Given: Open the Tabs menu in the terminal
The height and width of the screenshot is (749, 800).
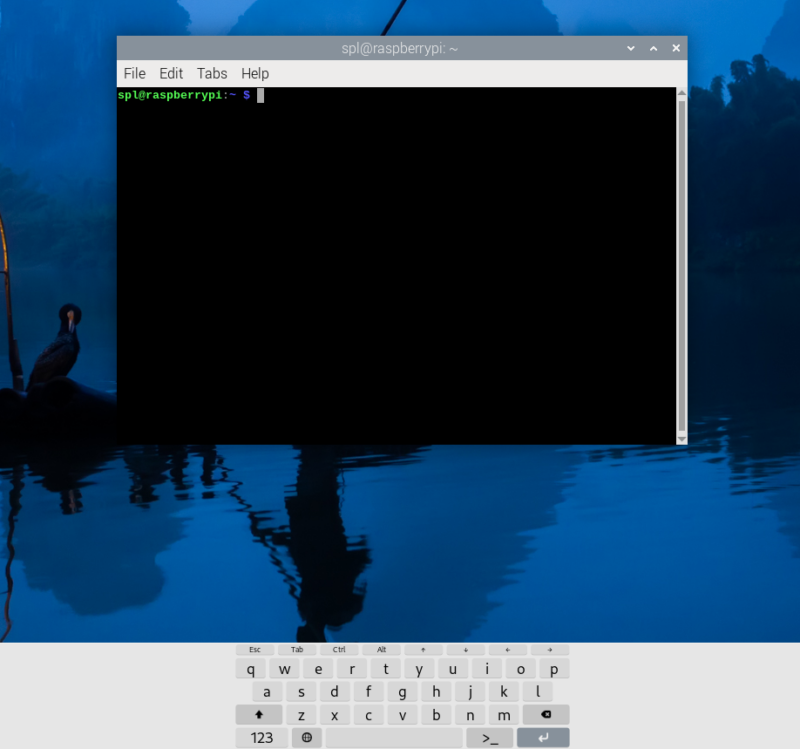Looking at the screenshot, I should pos(212,73).
